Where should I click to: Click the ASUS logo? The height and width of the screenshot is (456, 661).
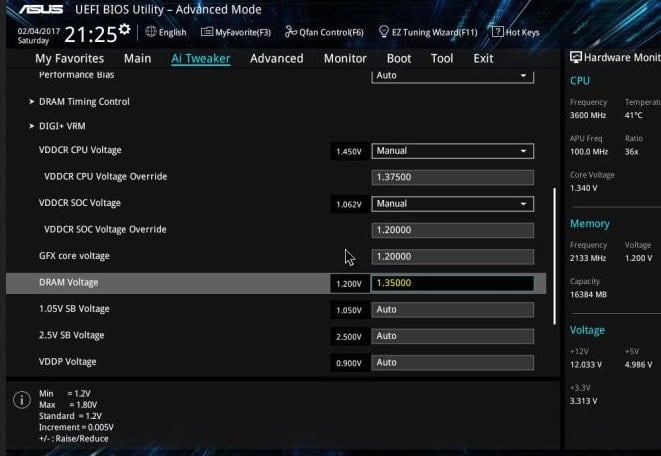point(41,9)
